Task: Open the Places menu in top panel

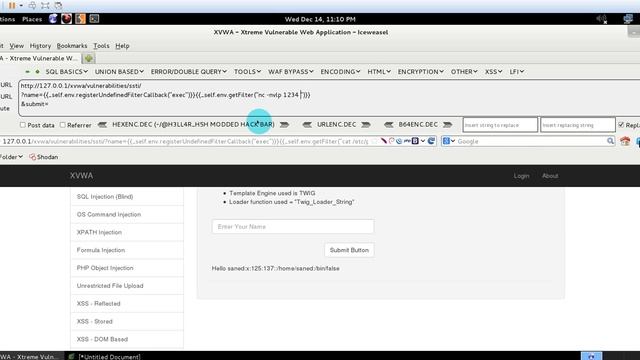Action: pos(32,19)
